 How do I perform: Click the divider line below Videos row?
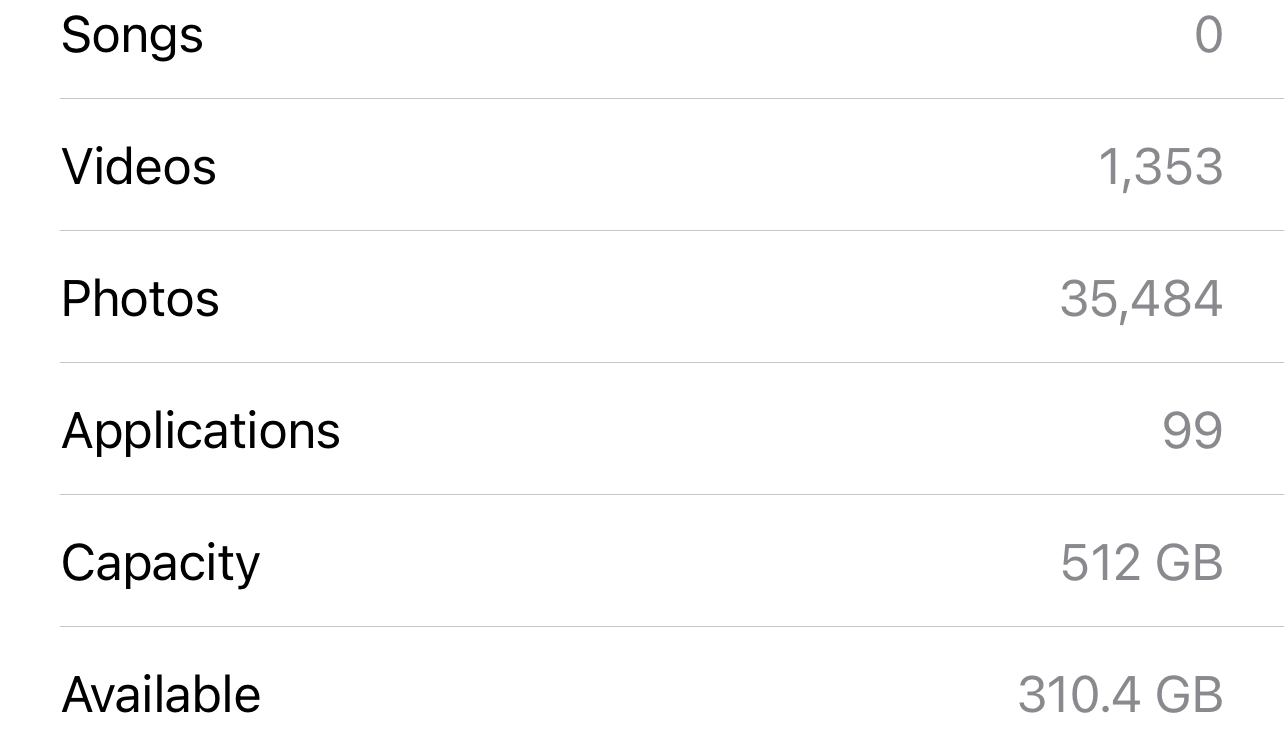click(670, 230)
